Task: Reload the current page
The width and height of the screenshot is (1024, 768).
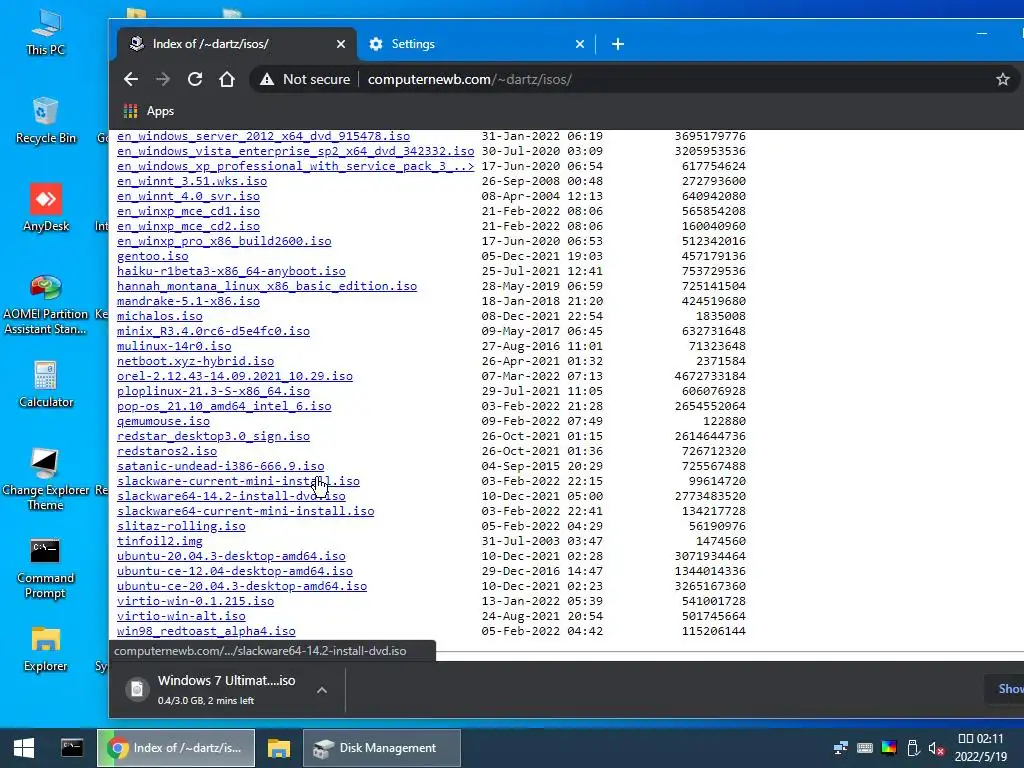Action: click(x=195, y=79)
